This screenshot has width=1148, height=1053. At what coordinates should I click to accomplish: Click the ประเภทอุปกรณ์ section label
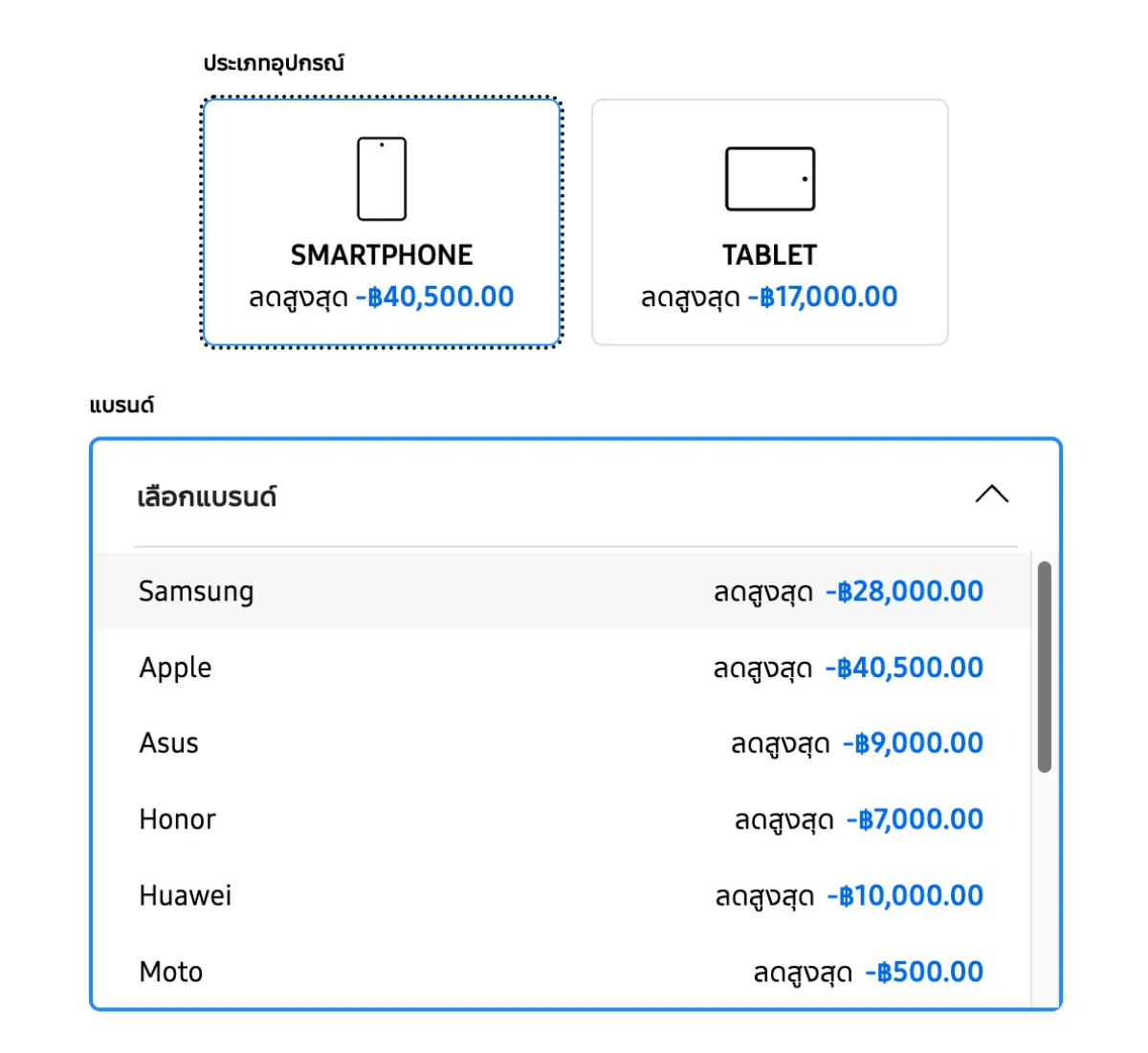[x=274, y=63]
